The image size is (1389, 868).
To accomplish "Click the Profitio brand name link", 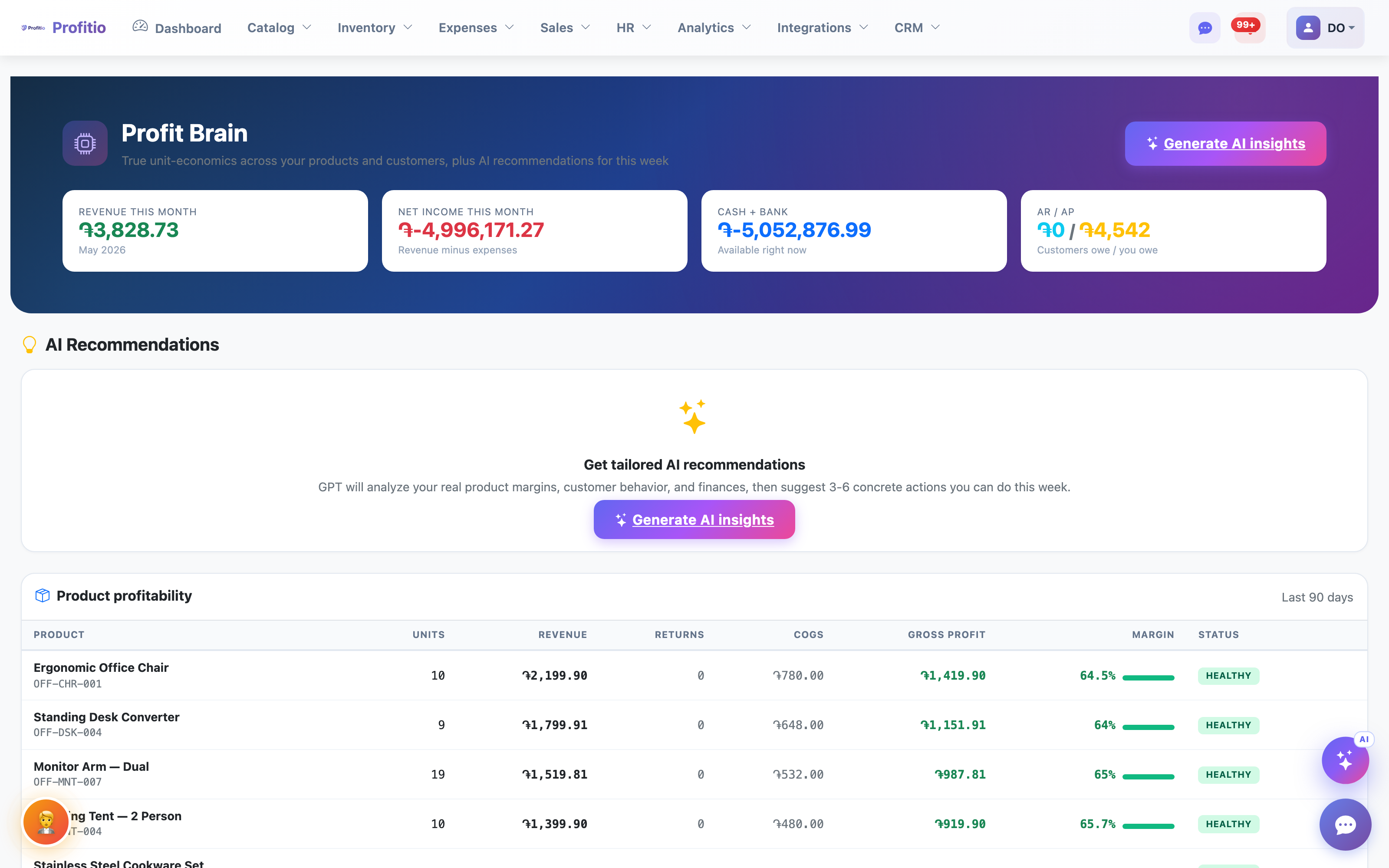I will tap(79, 27).
